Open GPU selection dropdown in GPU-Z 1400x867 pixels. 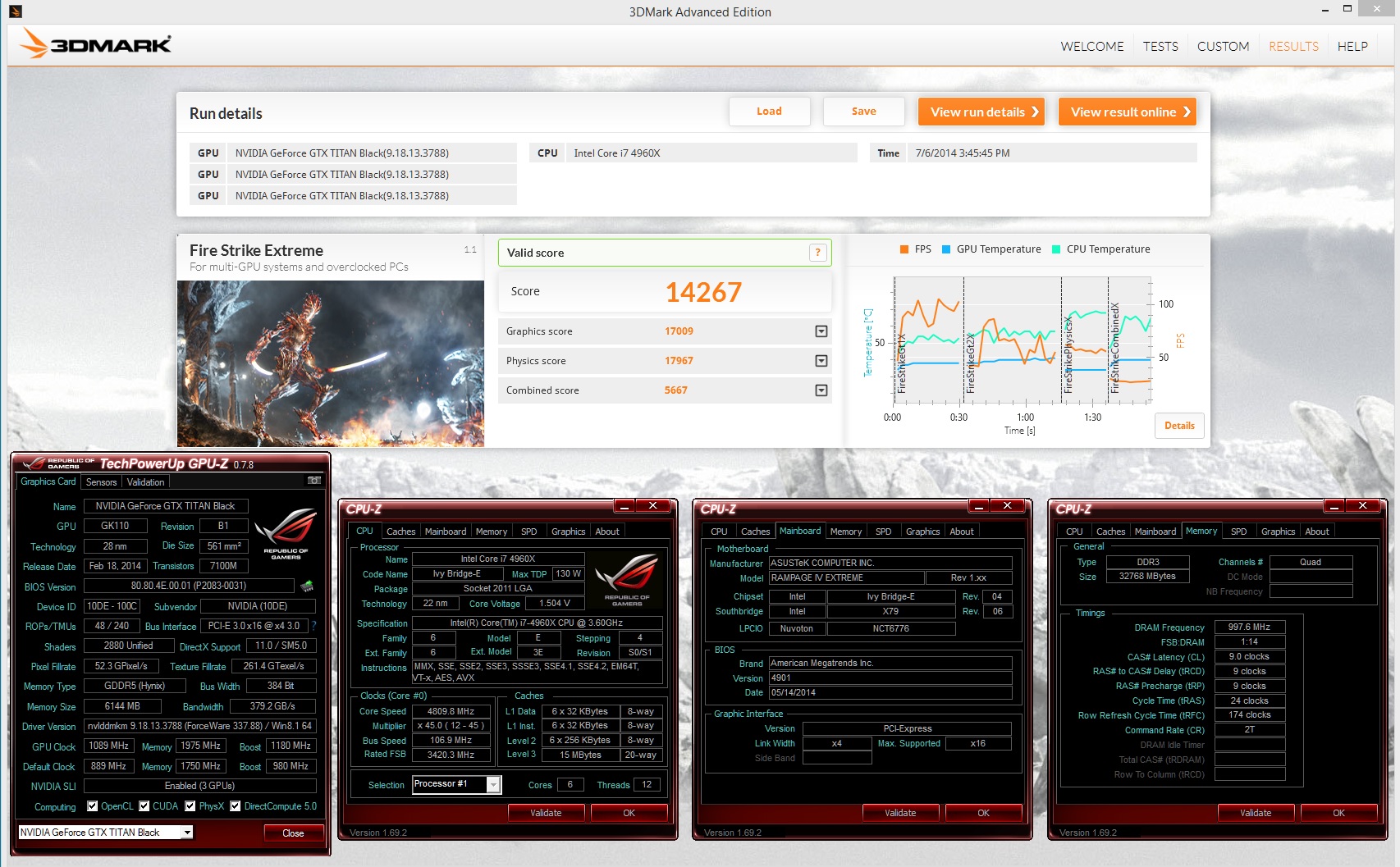point(187,833)
